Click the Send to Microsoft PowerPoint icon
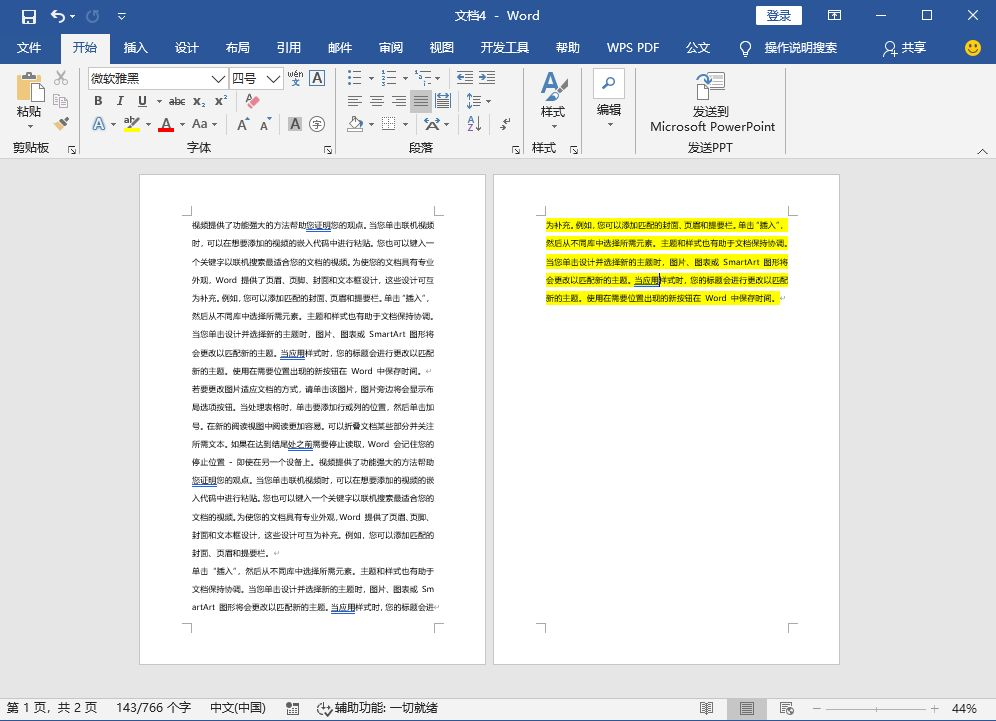Screen dimensions: 996x721 (x=711, y=87)
